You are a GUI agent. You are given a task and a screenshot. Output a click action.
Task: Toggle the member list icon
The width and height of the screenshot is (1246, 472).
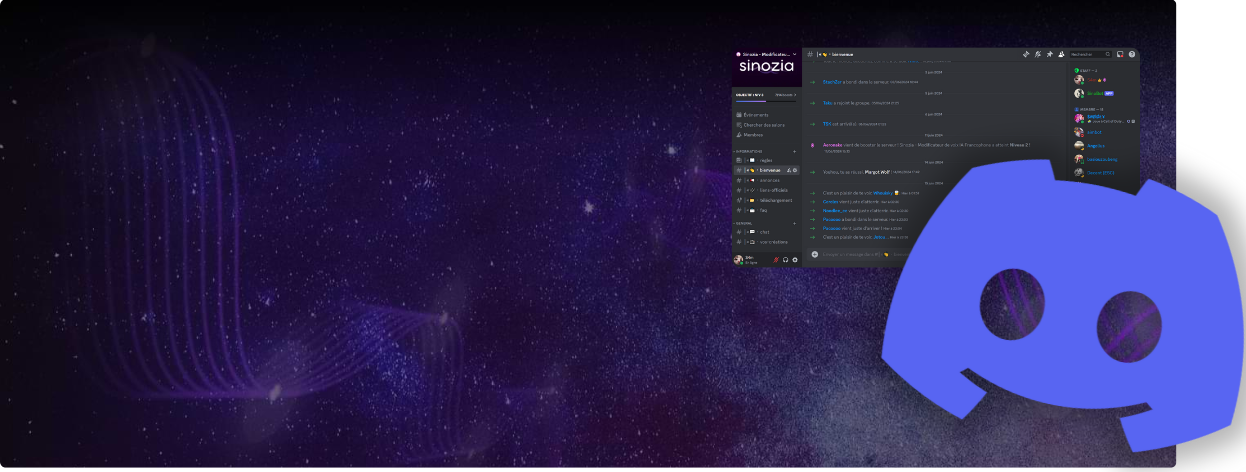(x=1060, y=54)
